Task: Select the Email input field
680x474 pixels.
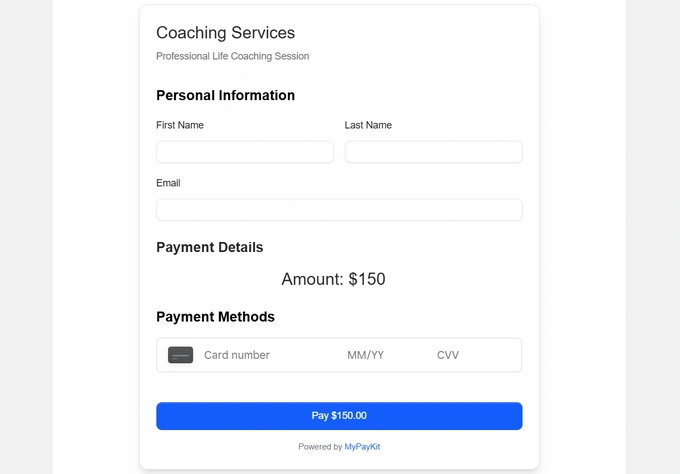Action: click(x=339, y=210)
